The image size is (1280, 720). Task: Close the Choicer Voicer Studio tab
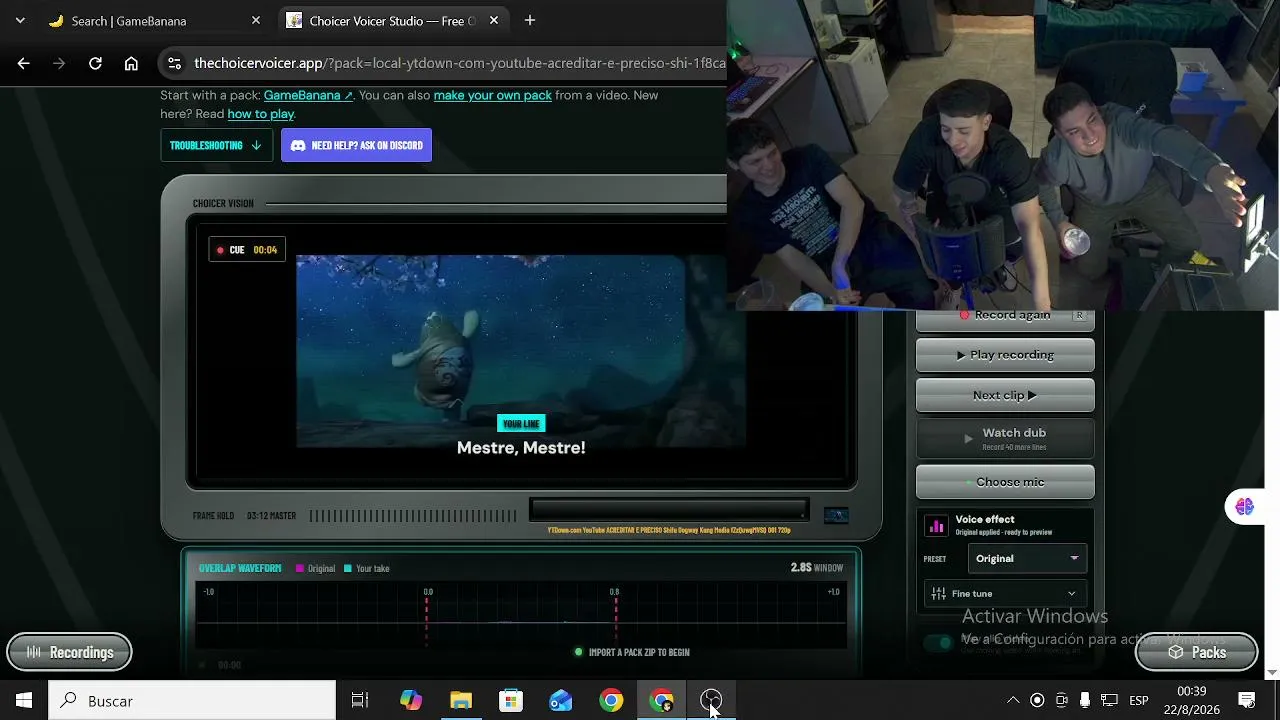494,20
